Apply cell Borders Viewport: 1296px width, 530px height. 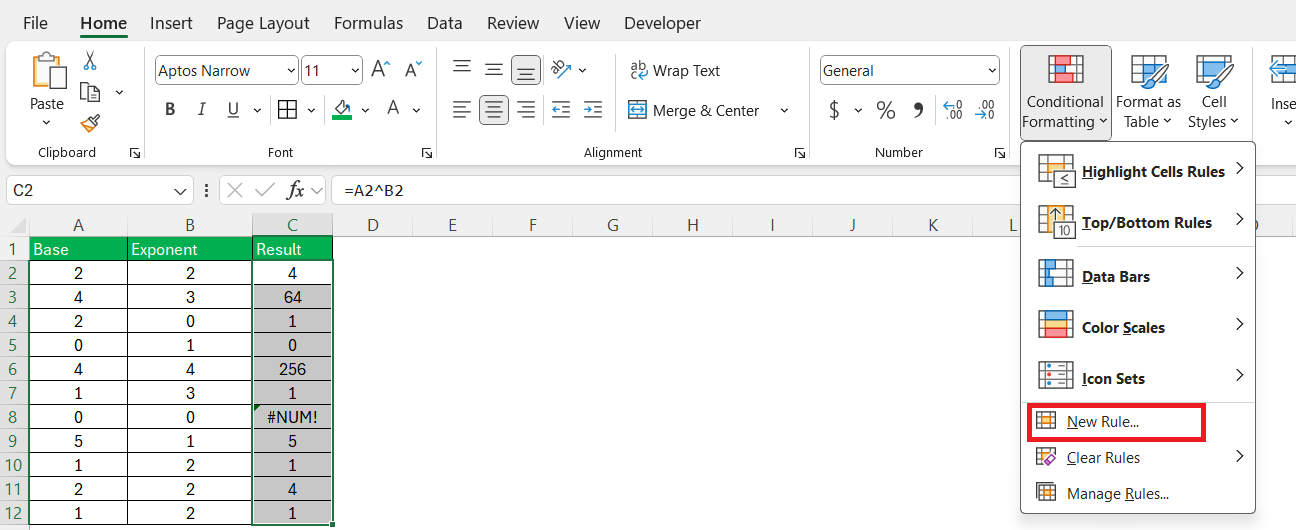287,110
